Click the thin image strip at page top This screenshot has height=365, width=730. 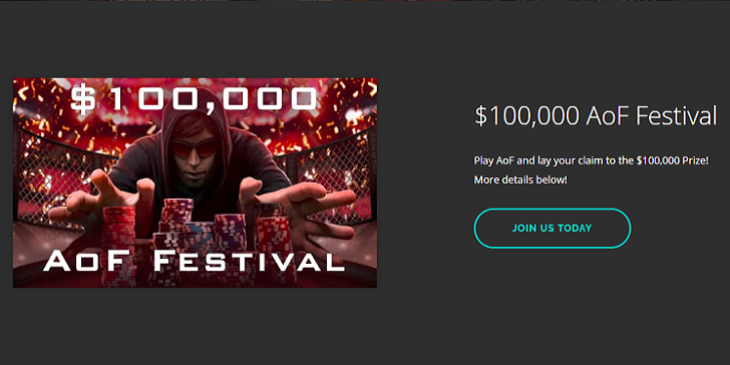pos(365,1)
